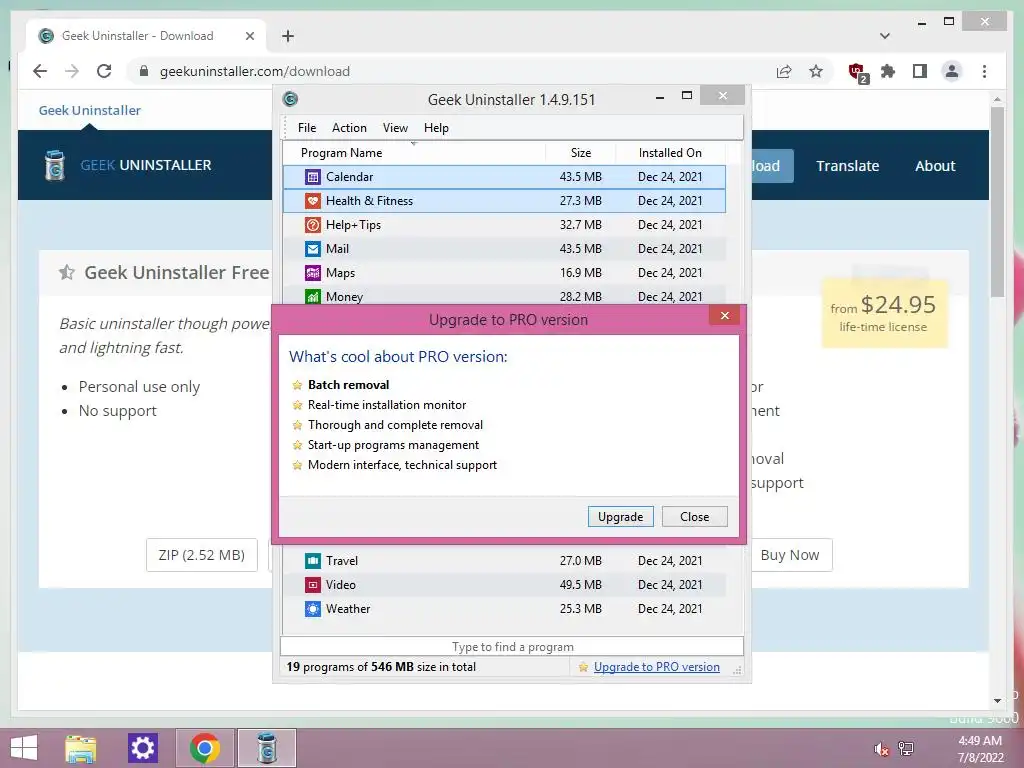Viewport: 1024px width, 768px height.
Task: Click Geek Uninstaller window title icon
Action: pyautogui.click(x=290, y=99)
